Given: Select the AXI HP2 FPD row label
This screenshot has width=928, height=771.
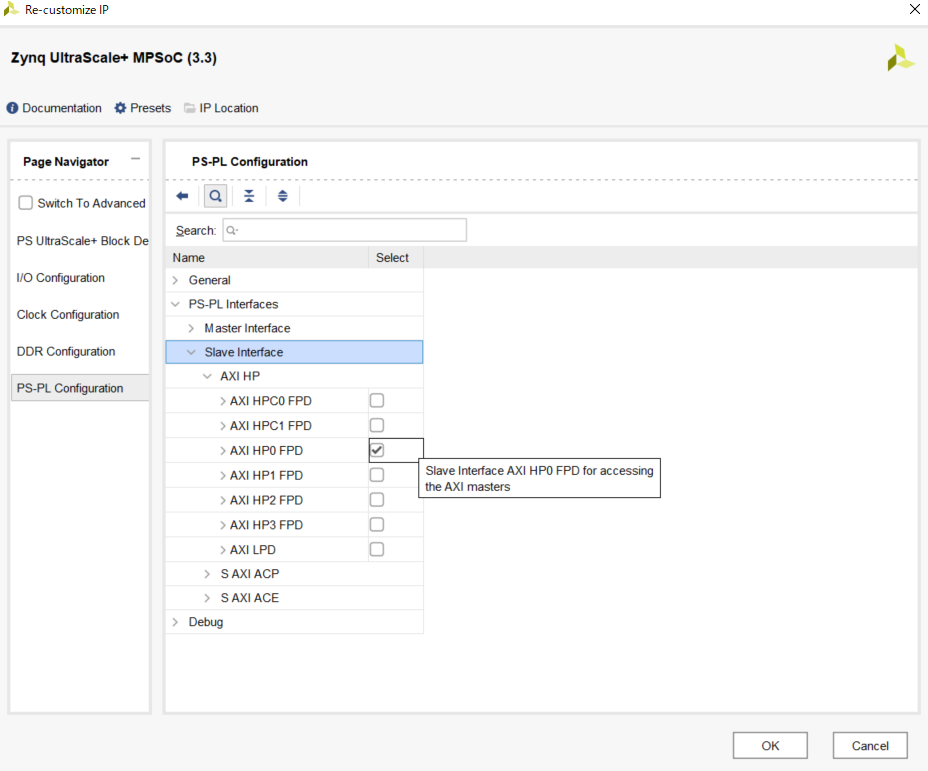Looking at the screenshot, I should click(266, 501).
